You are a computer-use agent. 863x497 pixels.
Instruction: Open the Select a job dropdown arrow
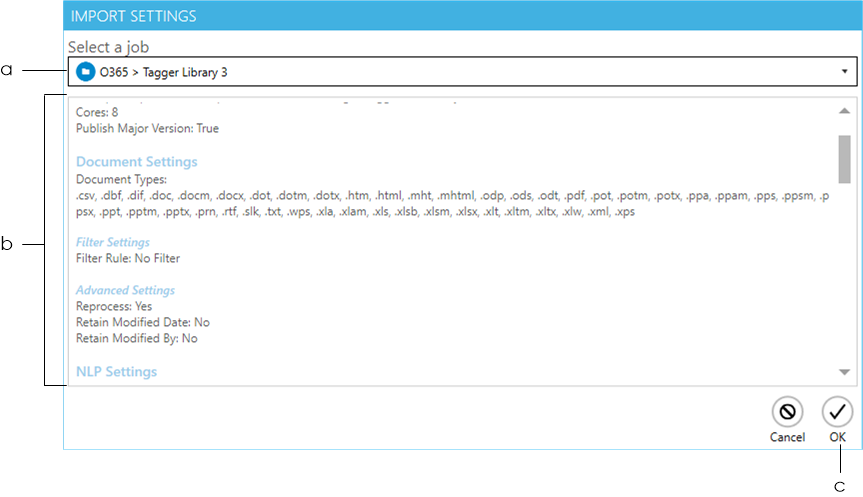844,72
